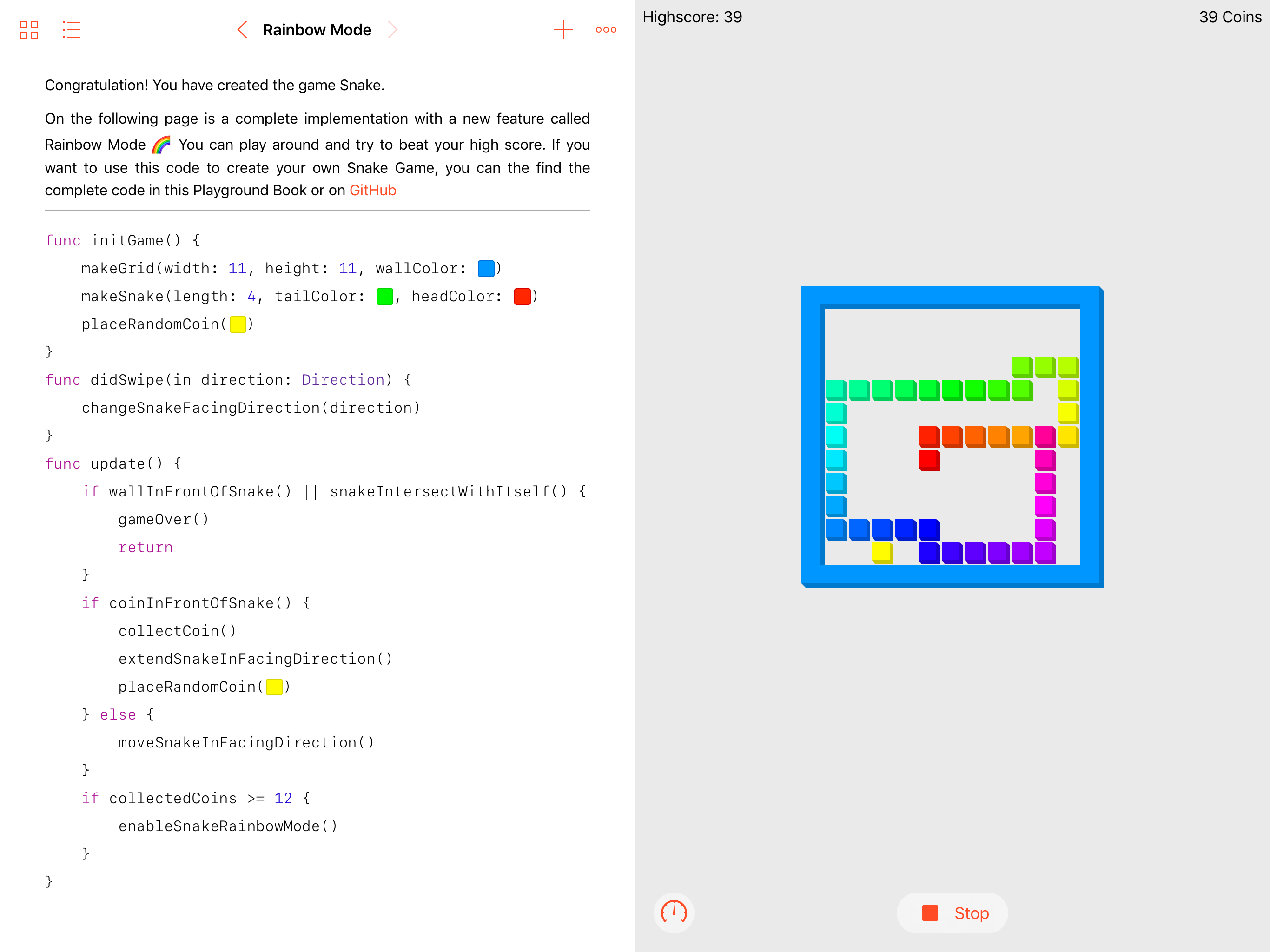
Task: Open the playground pages grid view
Action: 29,30
